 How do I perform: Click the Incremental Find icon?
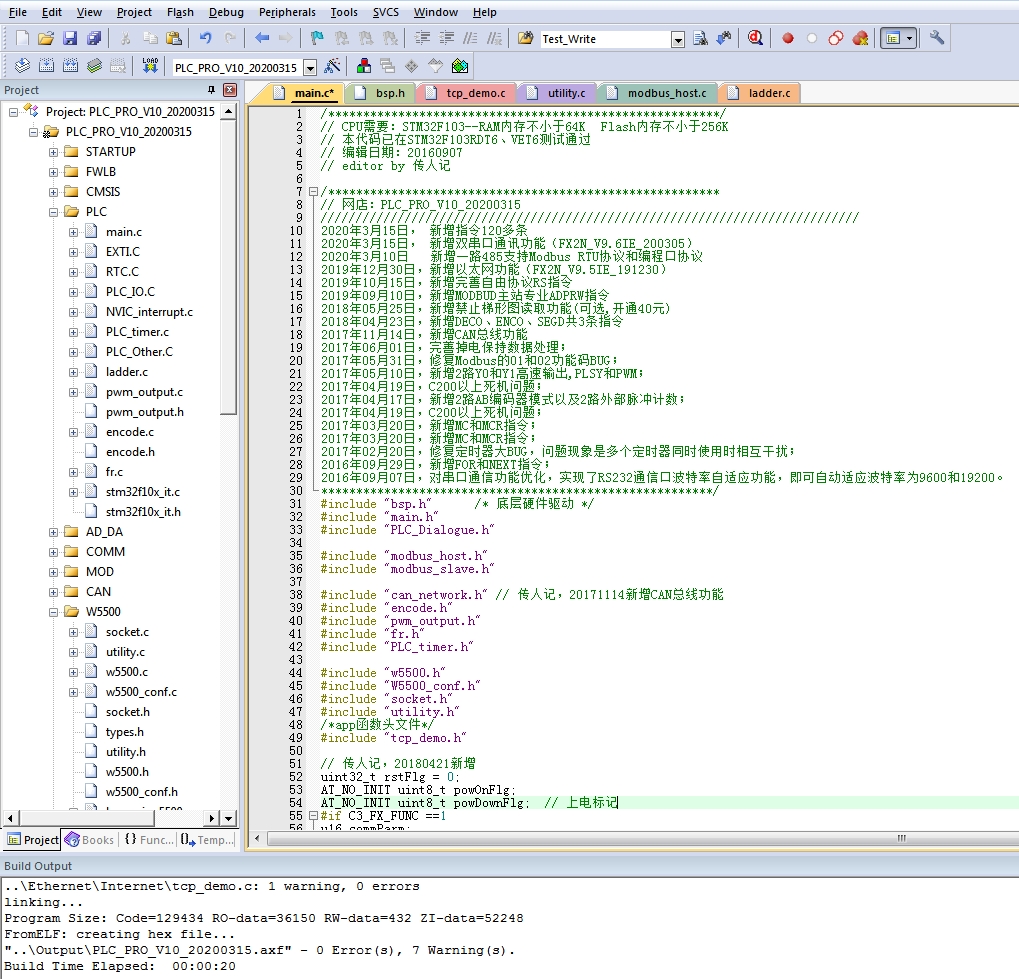[x=724, y=38]
